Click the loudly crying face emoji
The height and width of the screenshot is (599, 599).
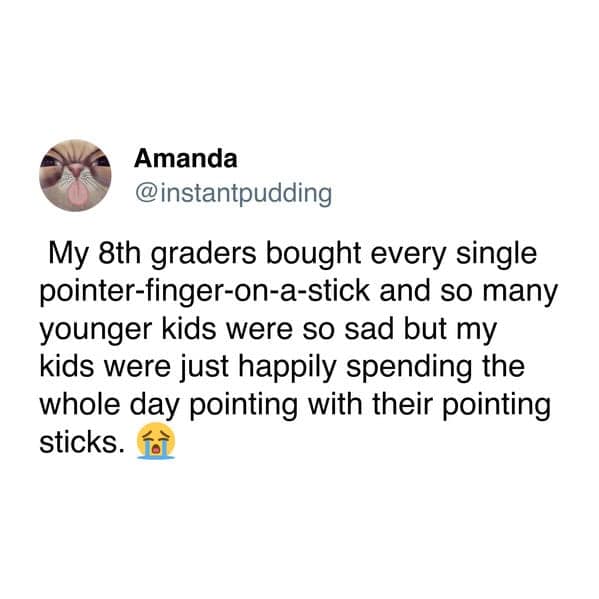point(156,440)
